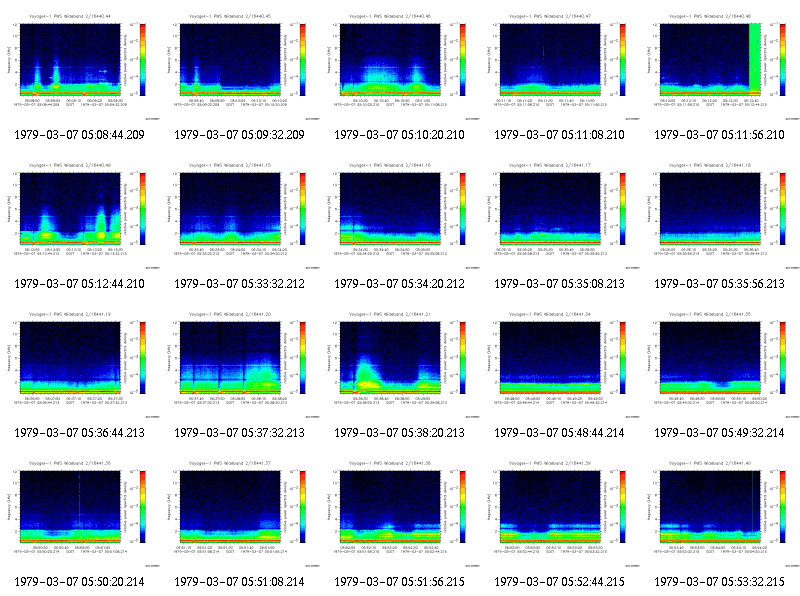Image resolution: width=800 pixels, height=596 pixels.
Task: Click the caption 1979-03-07 05:08:44.209
Action: coord(80,135)
